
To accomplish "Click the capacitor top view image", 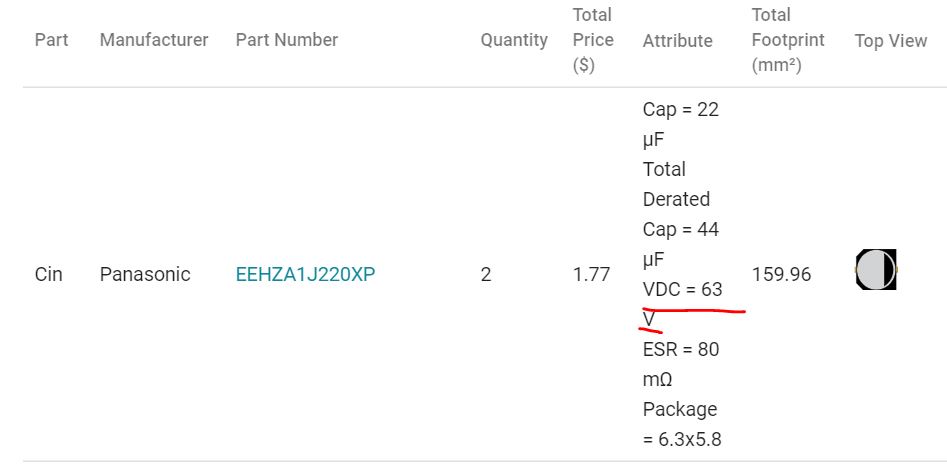I will [876, 270].
